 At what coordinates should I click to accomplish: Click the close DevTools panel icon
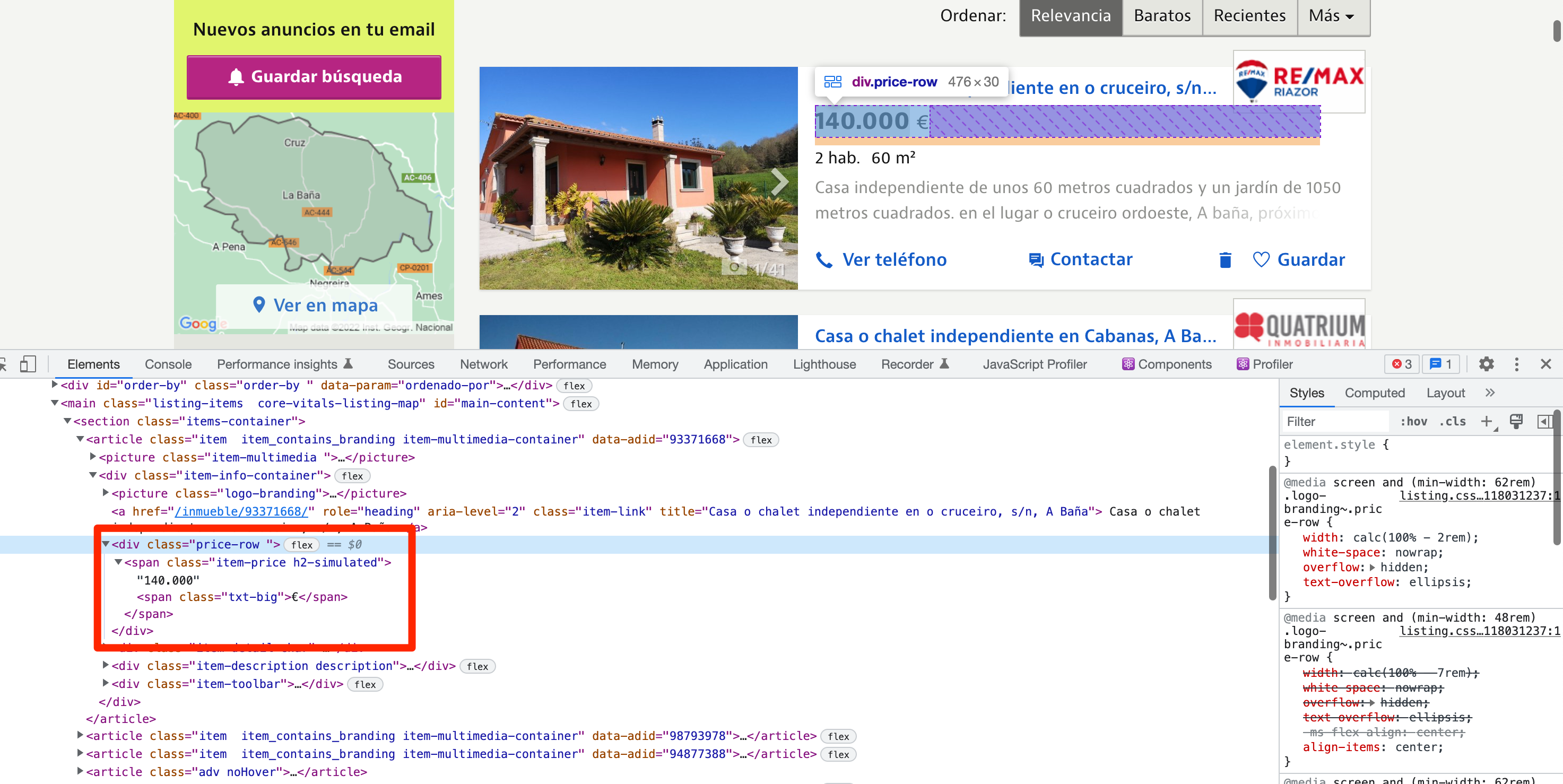[x=1546, y=364]
